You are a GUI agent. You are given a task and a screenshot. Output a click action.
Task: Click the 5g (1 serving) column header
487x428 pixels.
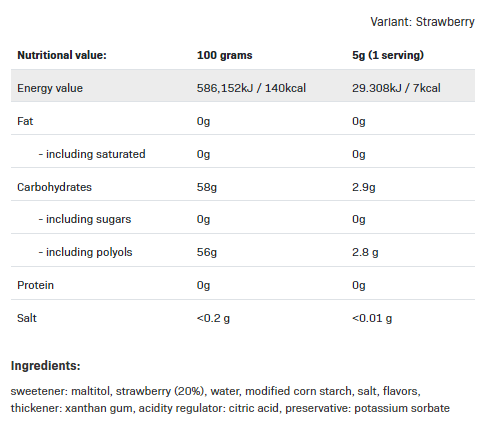pyautogui.click(x=388, y=55)
